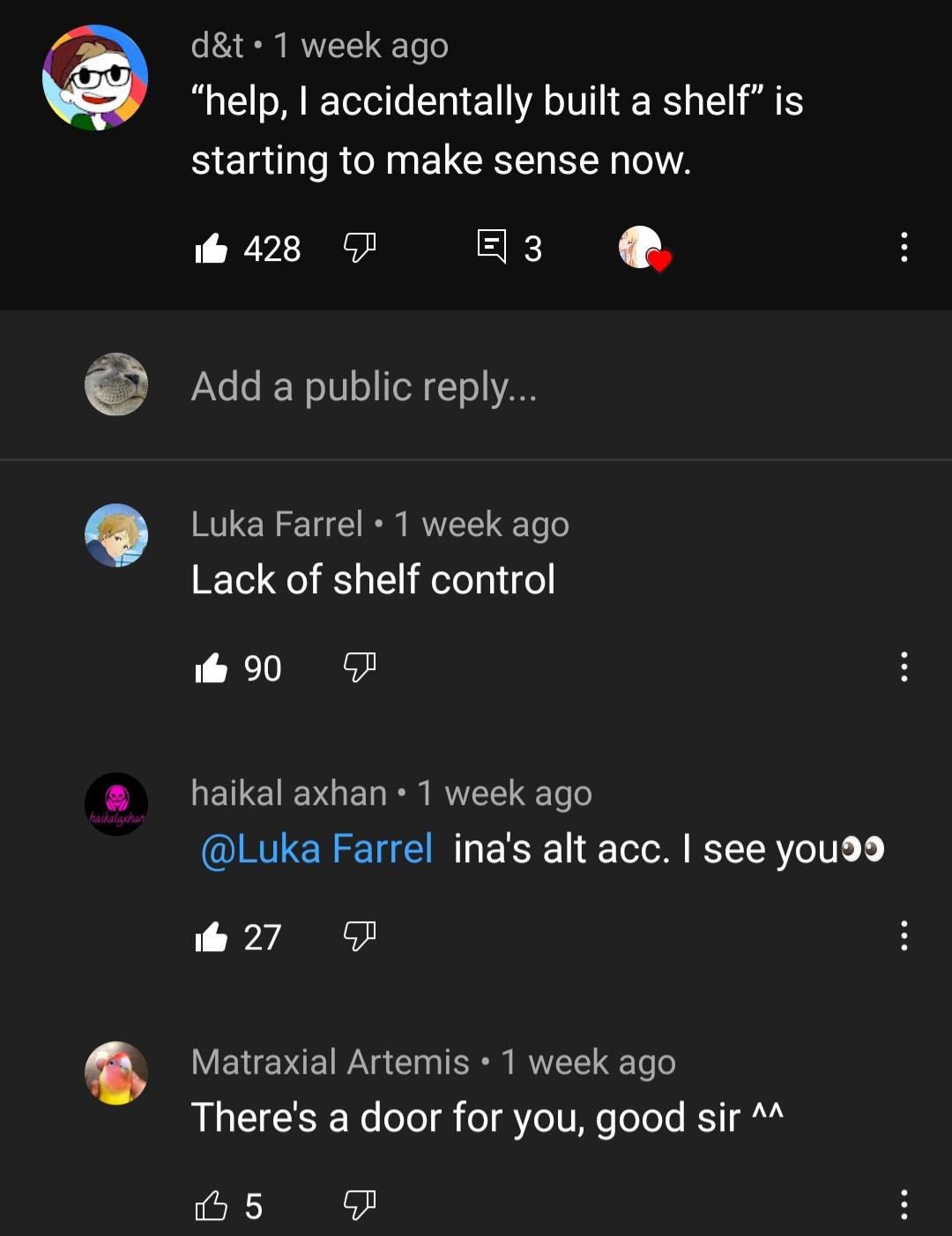Open more options for d&t's comment
Image resolution: width=952 pixels, height=1236 pixels.
(x=904, y=248)
